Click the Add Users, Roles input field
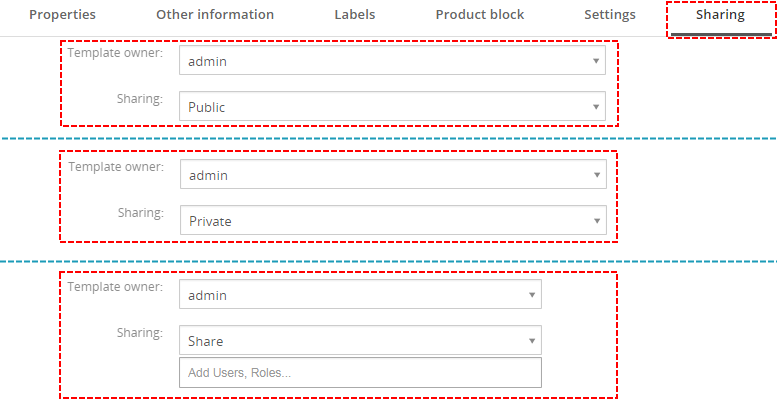 (360, 373)
